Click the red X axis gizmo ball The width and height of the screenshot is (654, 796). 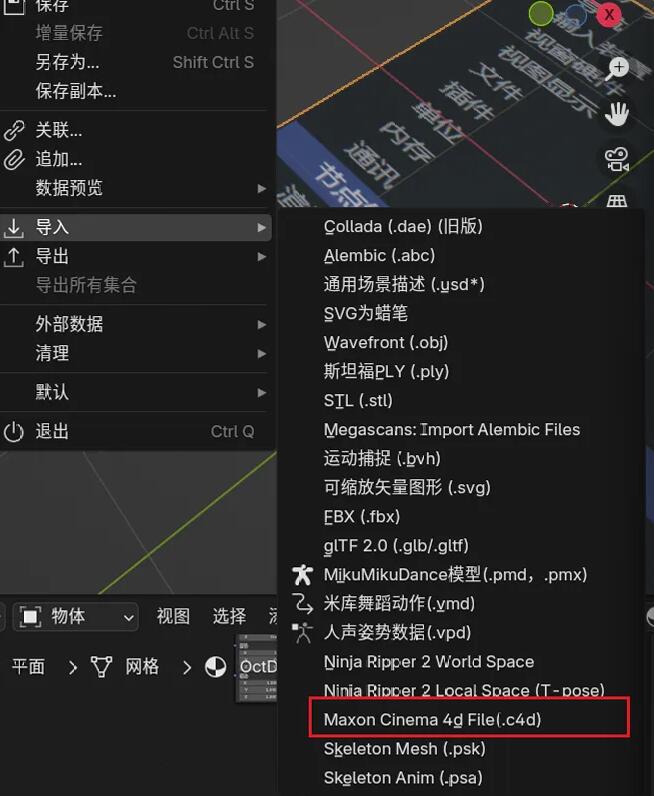point(609,15)
